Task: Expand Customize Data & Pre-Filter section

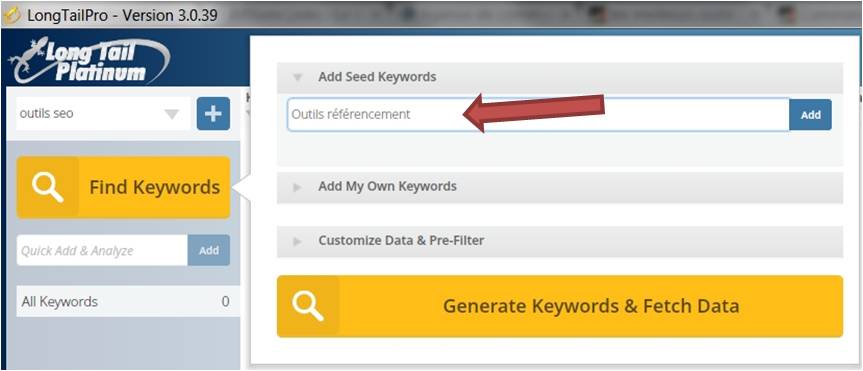Action: (x=298, y=241)
